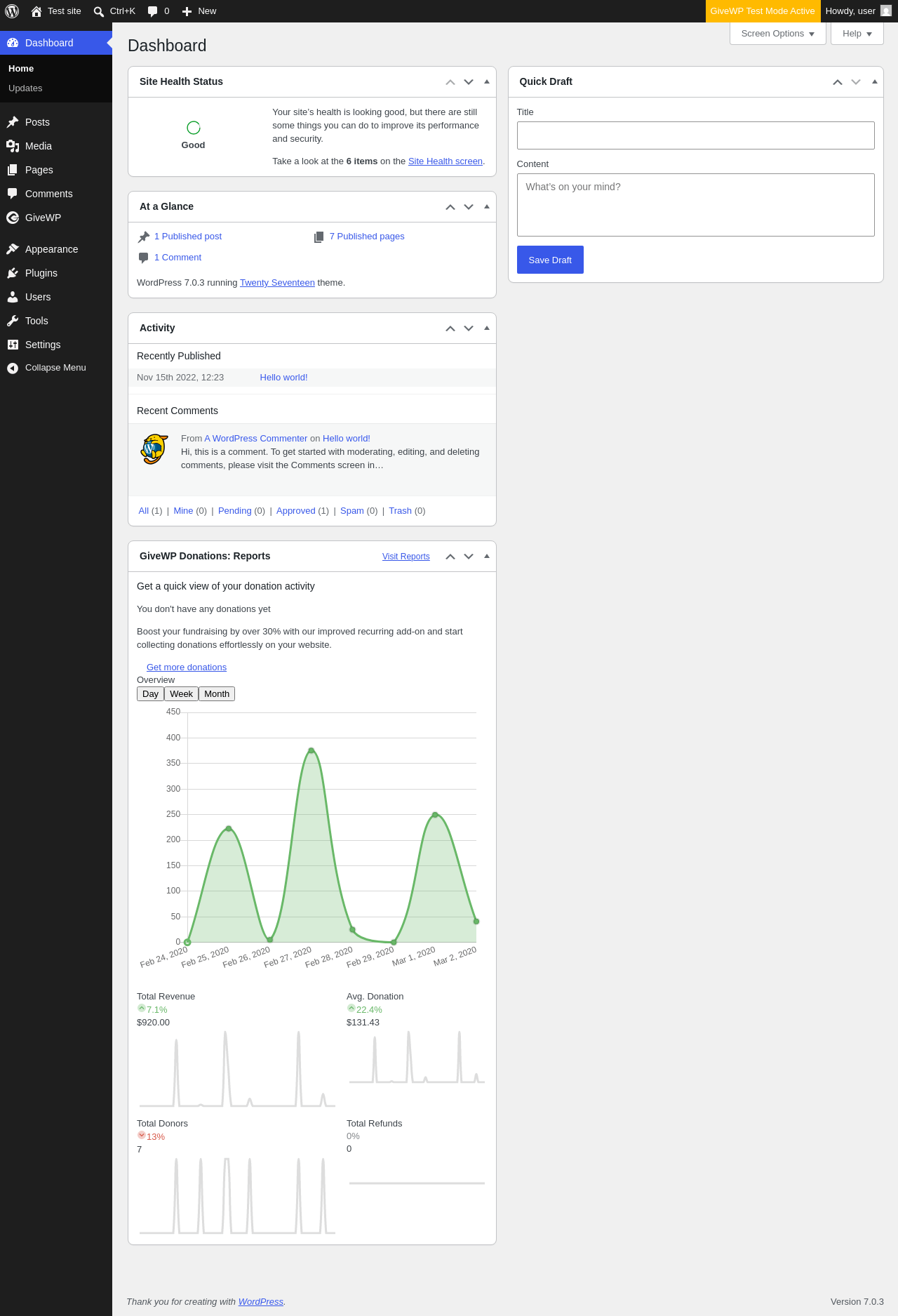The width and height of the screenshot is (898, 1316).
Task: Click the Comments bubble icon in sidebar
Action: pos(13,194)
